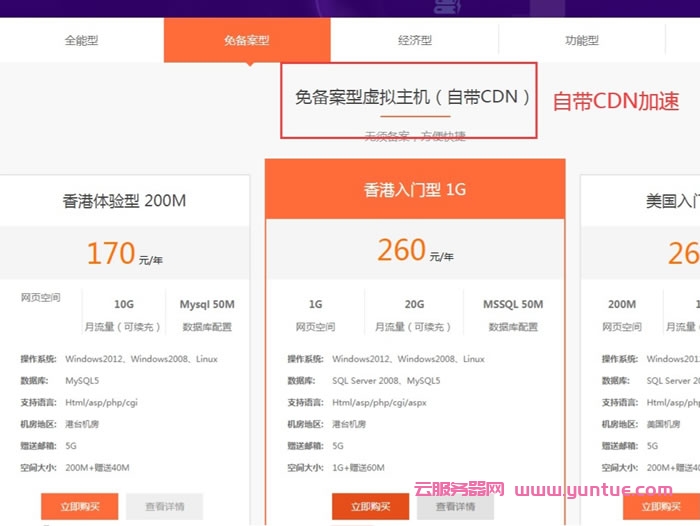Click the 170 元/年 price

coord(124,254)
